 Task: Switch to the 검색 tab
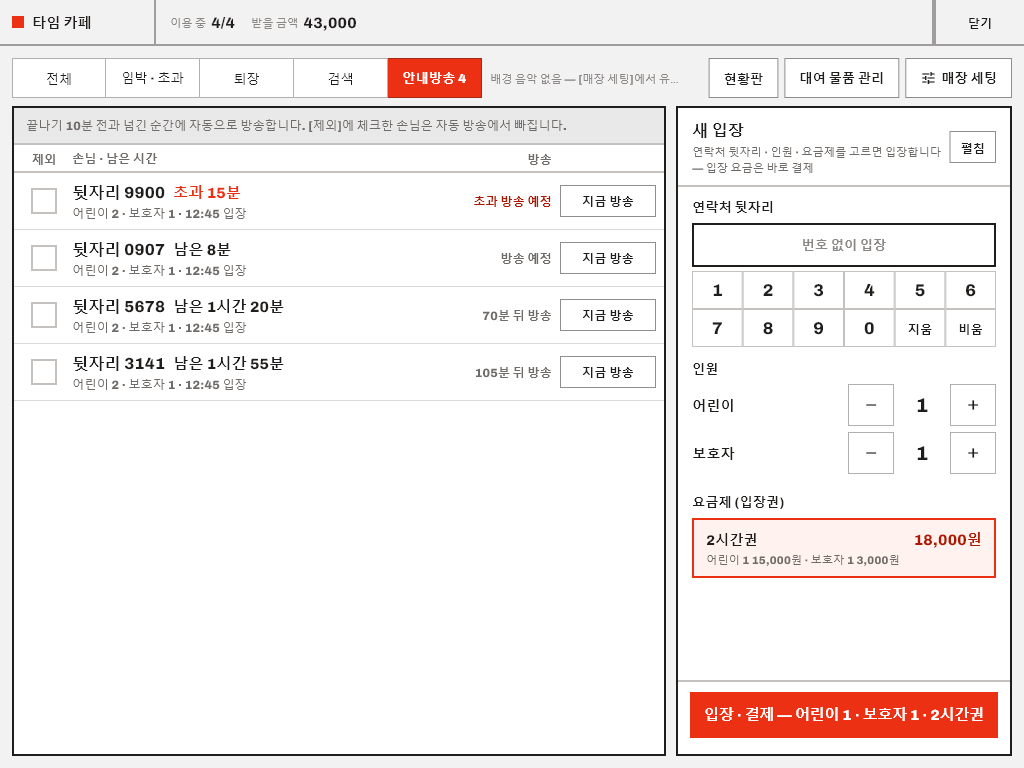click(341, 78)
